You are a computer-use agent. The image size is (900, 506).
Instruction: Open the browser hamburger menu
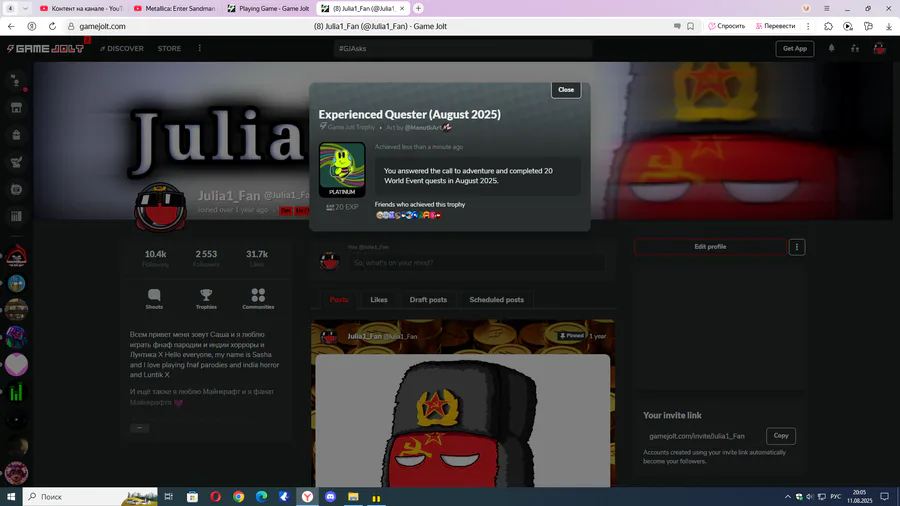pyautogui.click(x=827, y=9)
